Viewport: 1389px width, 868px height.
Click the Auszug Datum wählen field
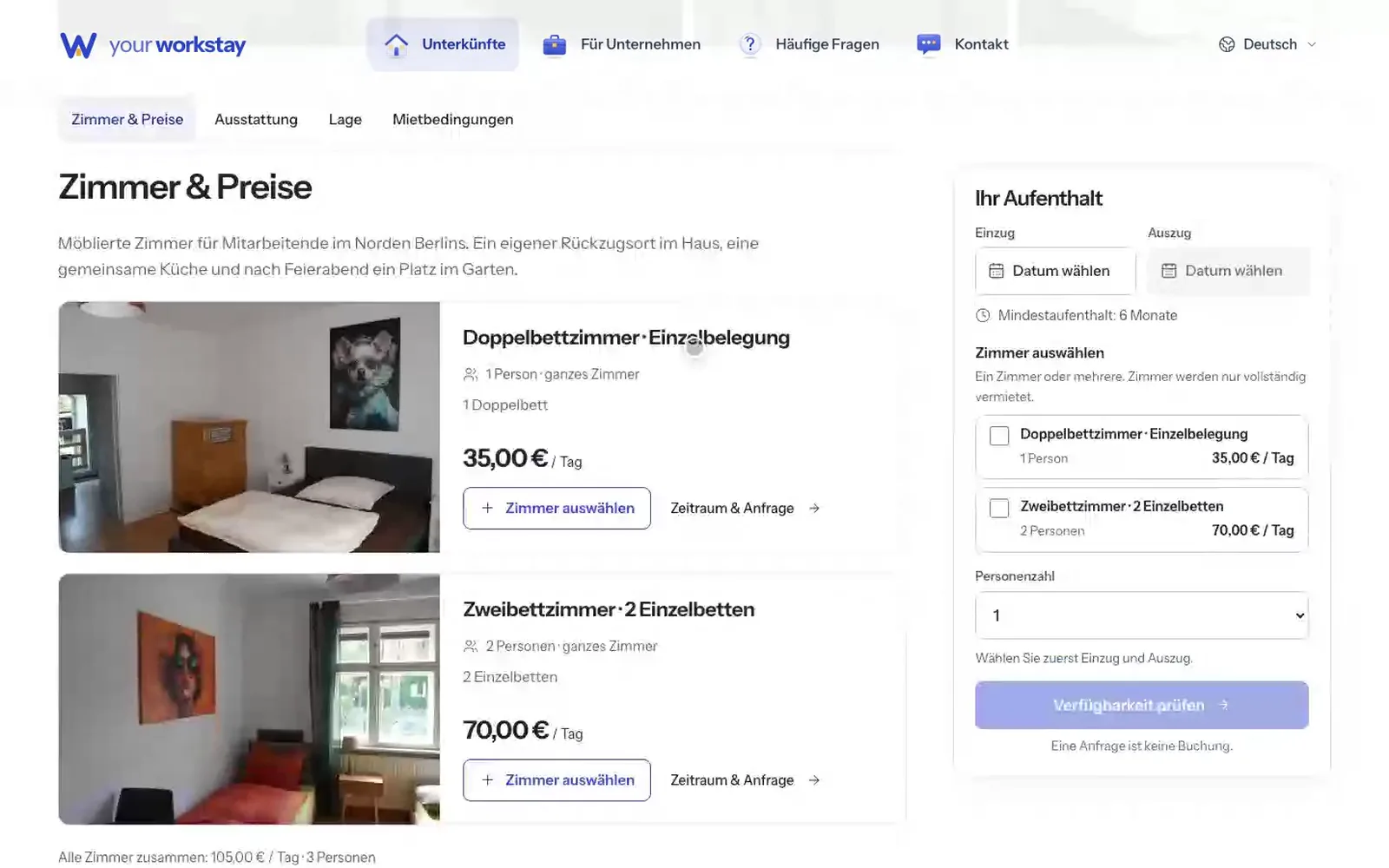point(1228,271)
